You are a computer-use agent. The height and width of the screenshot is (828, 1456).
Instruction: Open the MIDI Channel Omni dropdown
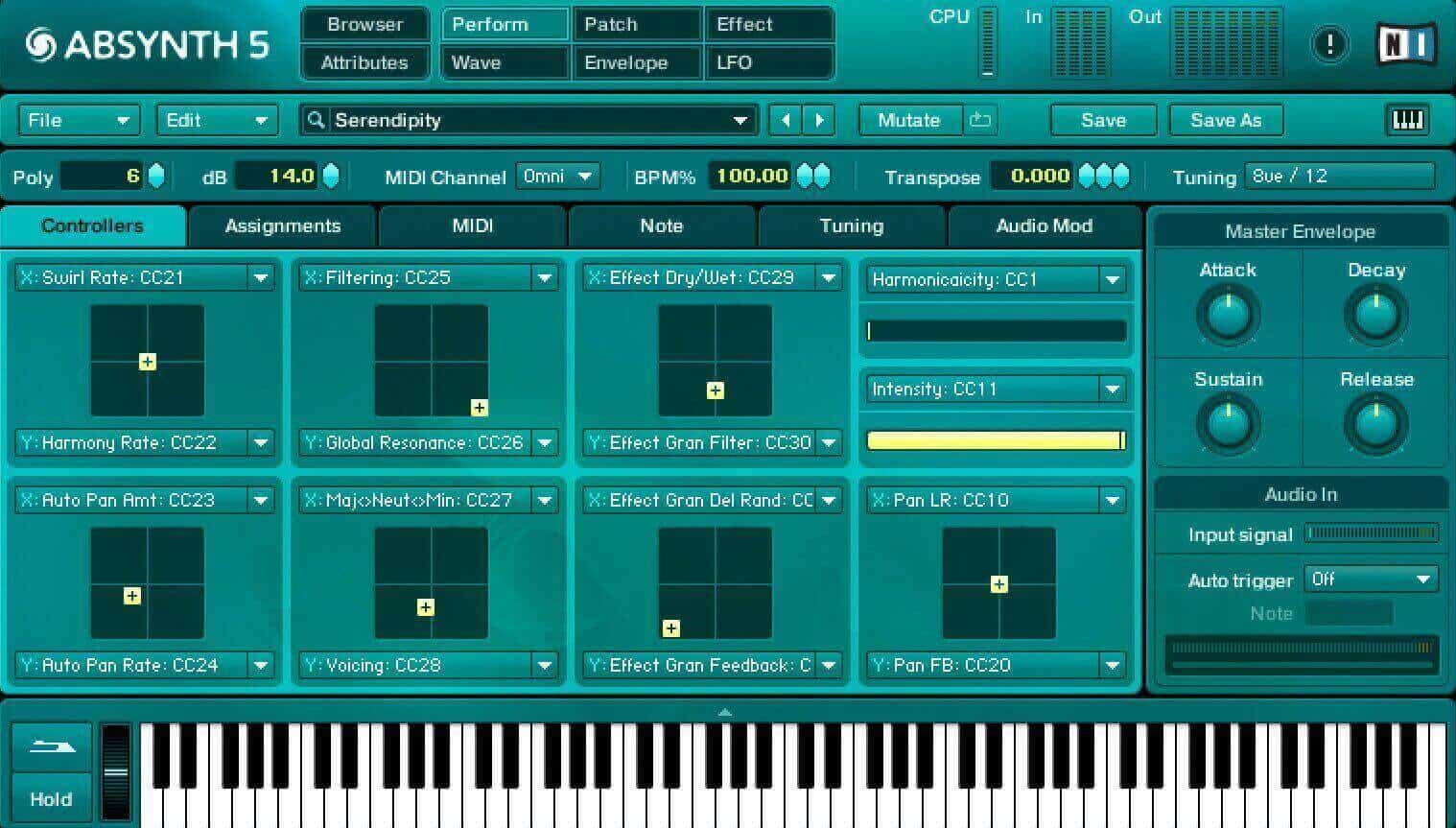click(x=558, y=176)
